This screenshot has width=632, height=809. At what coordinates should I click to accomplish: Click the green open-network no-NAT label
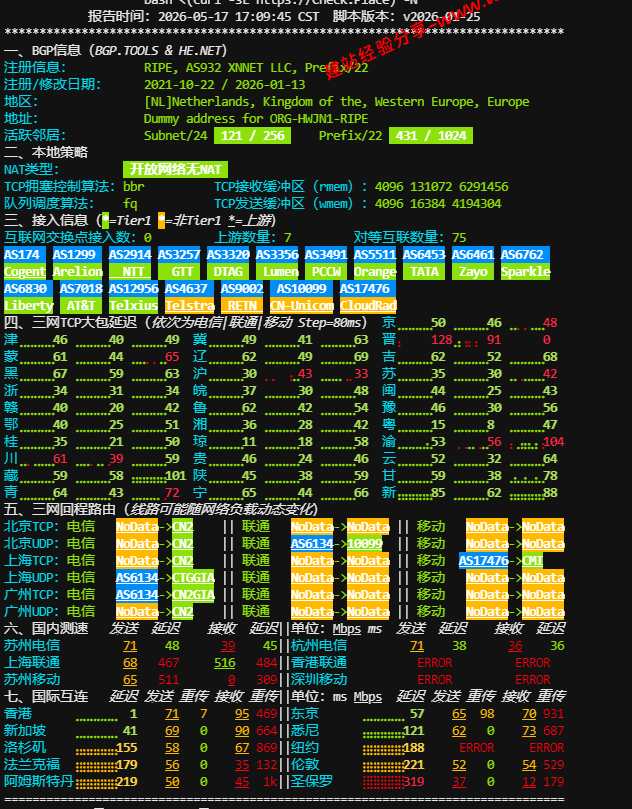click(175, 169)
